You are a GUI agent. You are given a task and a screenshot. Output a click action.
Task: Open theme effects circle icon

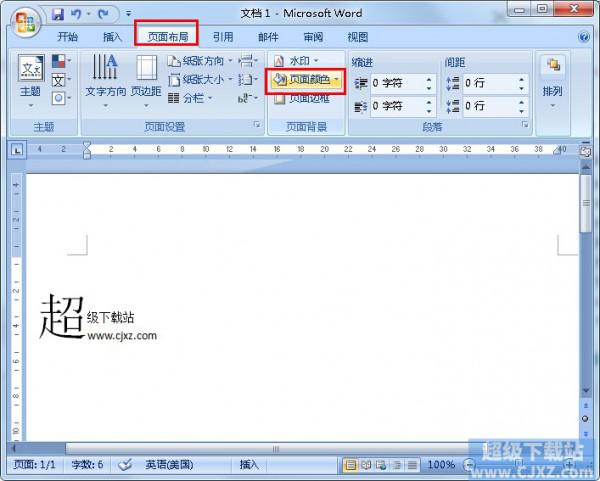62,98
